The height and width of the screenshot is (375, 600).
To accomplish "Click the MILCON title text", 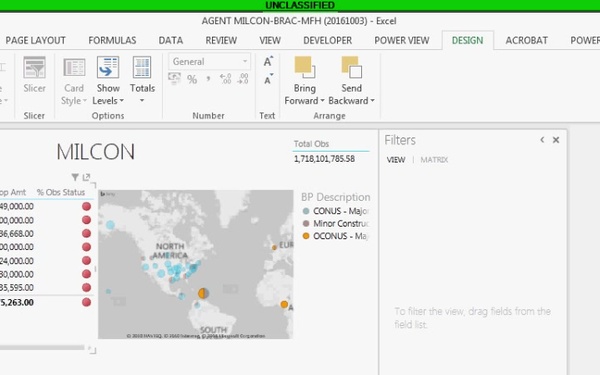I will click(96, 152).
